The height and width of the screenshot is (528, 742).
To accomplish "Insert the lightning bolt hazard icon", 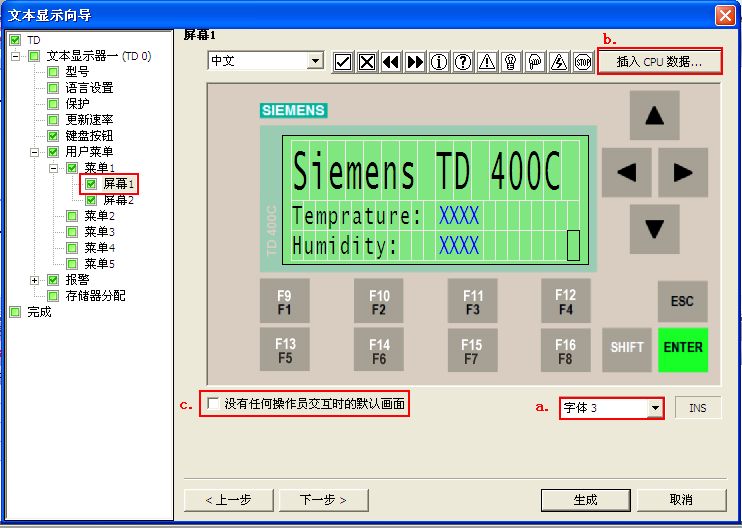I will point(559,62).
